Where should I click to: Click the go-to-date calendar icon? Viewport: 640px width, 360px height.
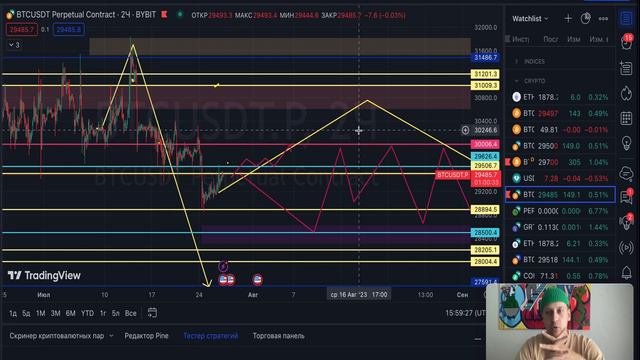[x=152, y=313]
